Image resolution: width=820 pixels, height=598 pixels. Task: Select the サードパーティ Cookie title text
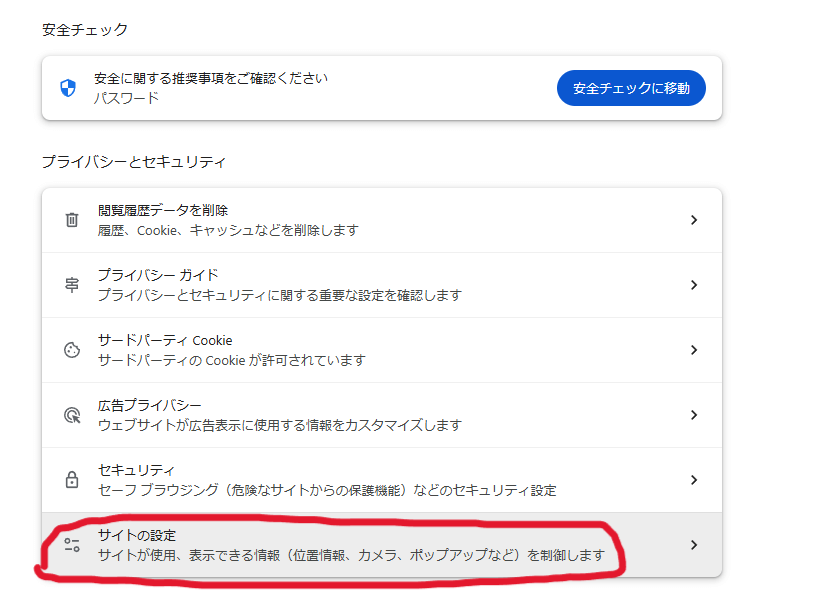click(x=165, y=340)
